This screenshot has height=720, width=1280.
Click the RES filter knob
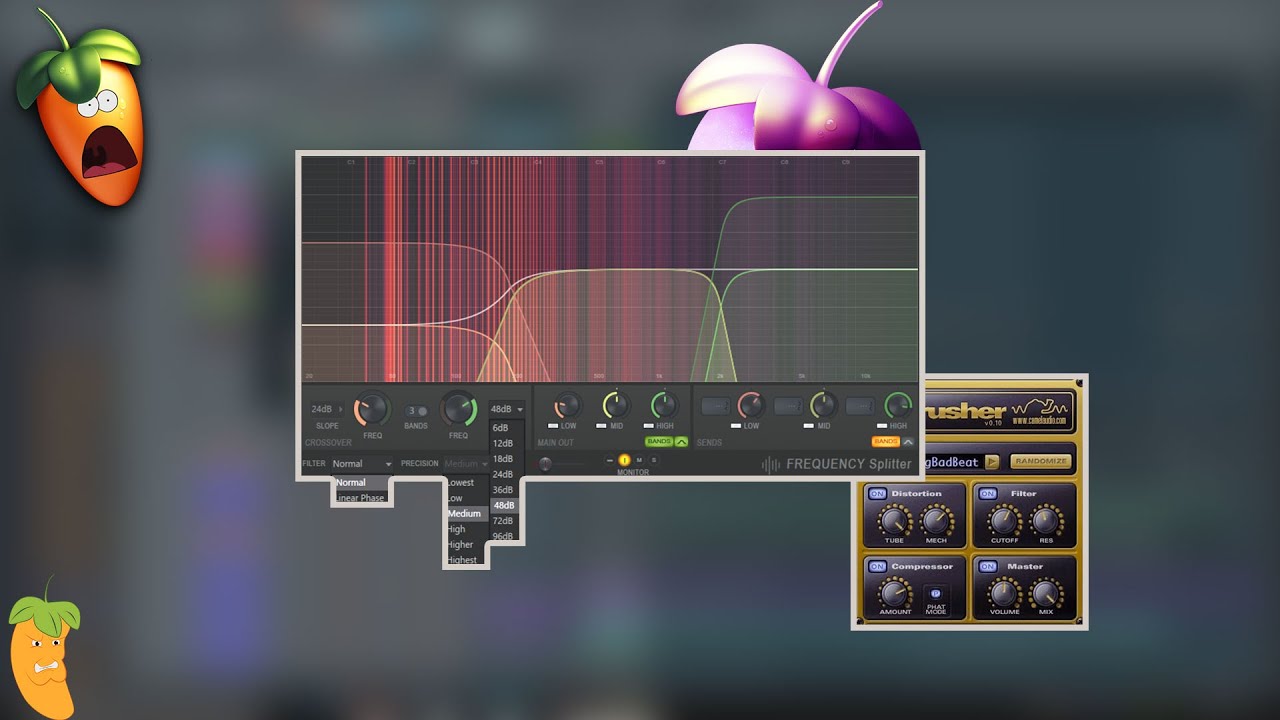point(1046,520)
